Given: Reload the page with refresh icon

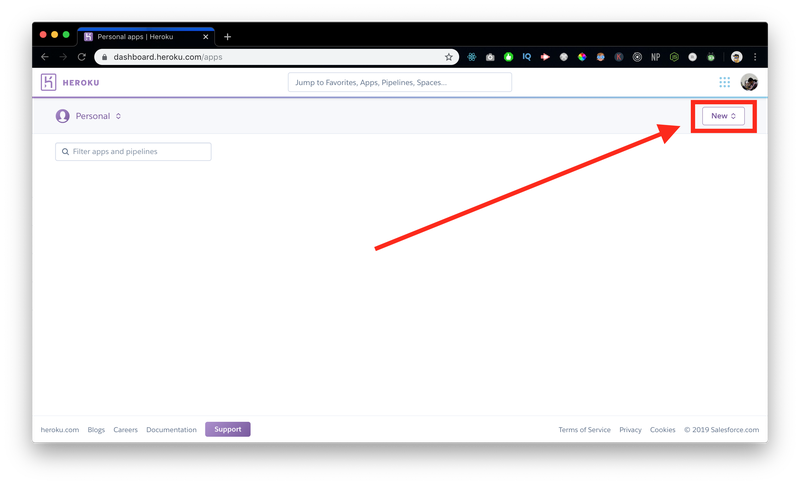Looking at the screenshot, I should tap(82, 57).
